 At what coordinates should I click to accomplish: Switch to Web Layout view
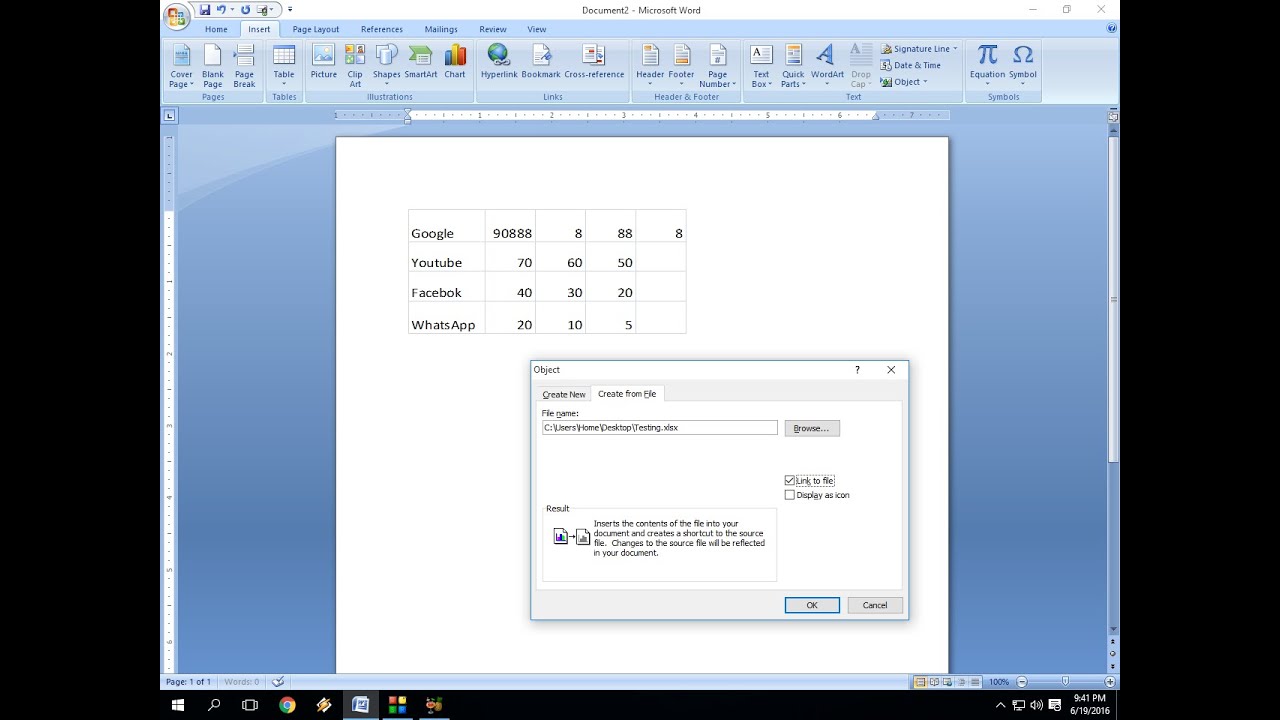[947, 682]
